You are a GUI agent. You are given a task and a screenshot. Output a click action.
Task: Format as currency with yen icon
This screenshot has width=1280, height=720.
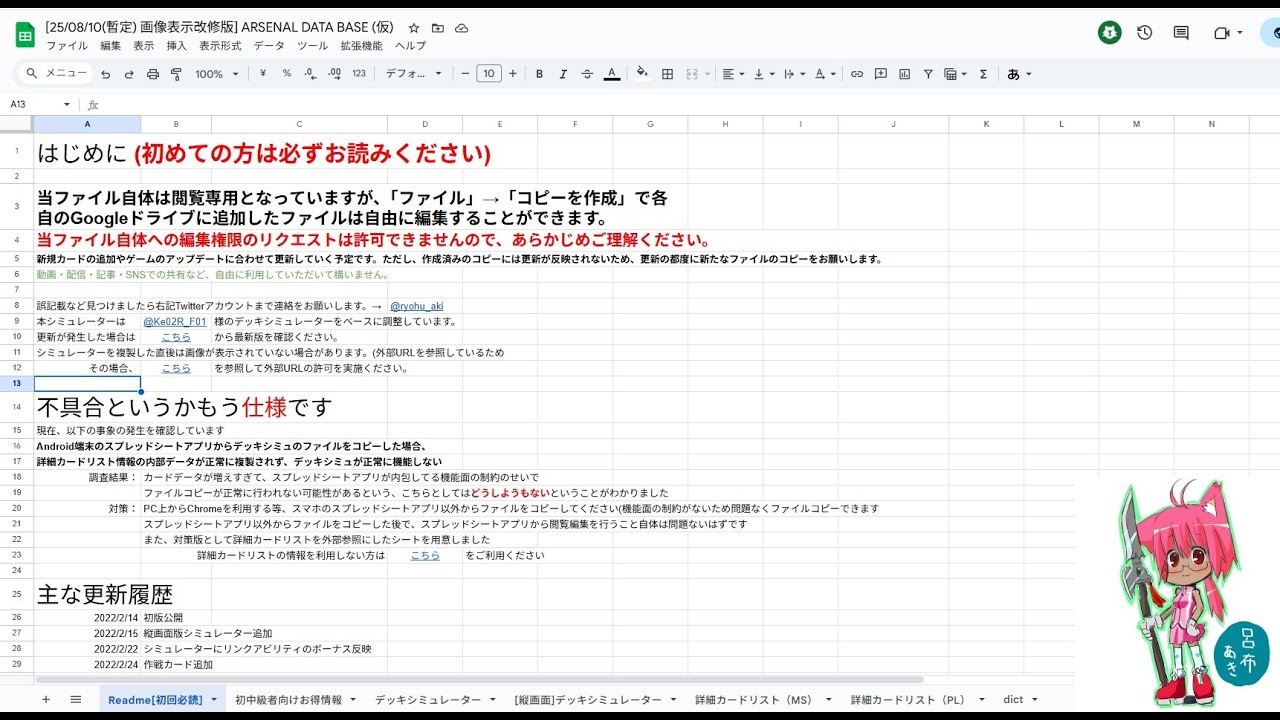263,74
